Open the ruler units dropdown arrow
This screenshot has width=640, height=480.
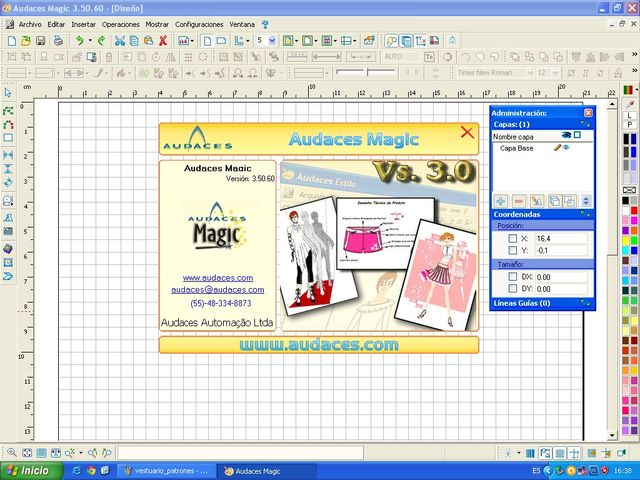pos(248,40)
